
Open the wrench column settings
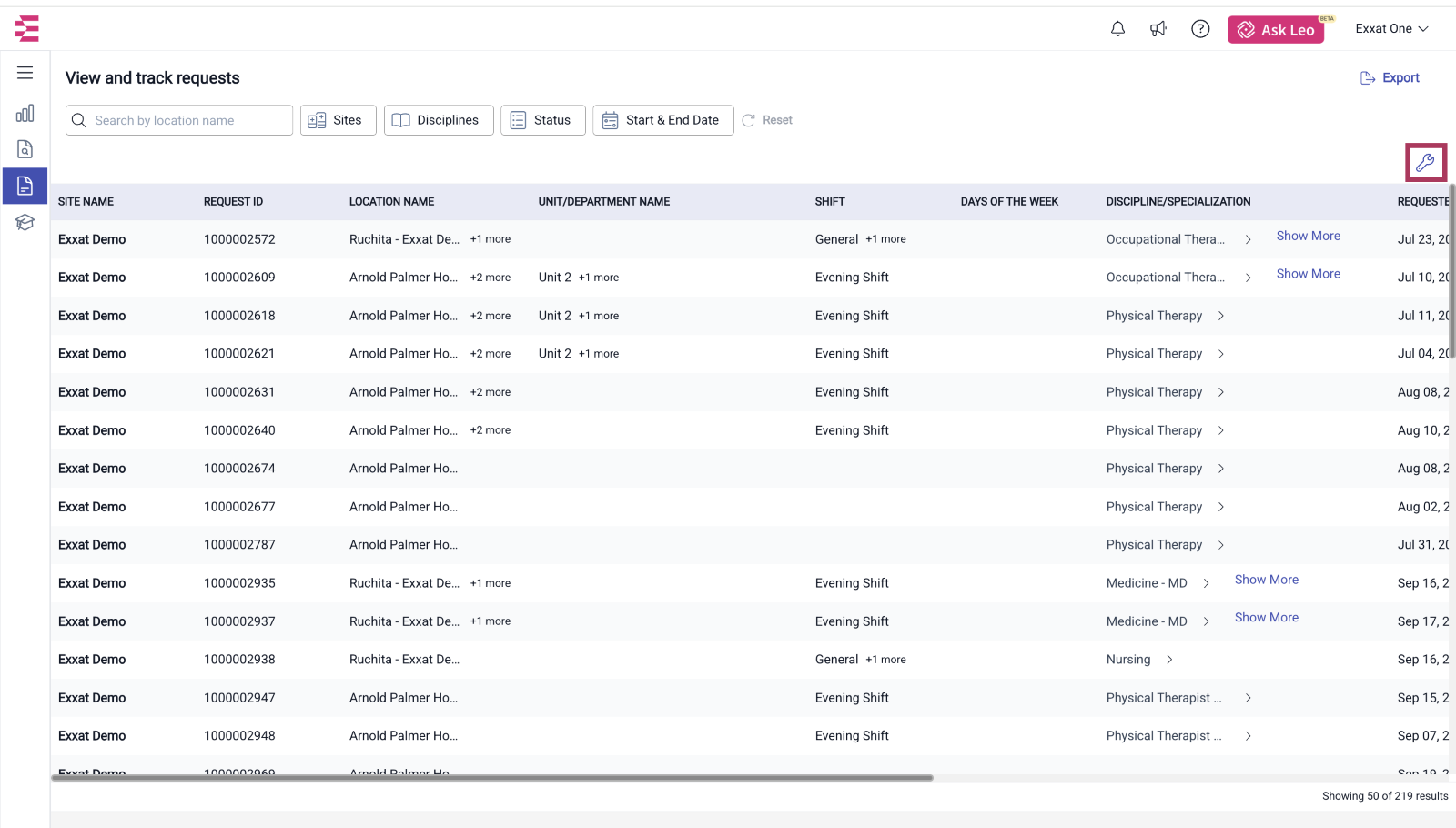1425,163
